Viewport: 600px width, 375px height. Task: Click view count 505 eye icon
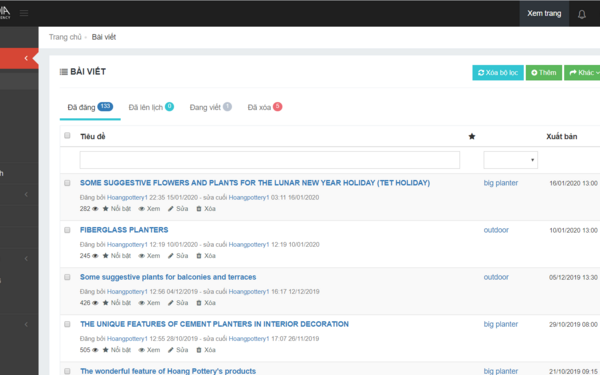(x=95, y=350)
